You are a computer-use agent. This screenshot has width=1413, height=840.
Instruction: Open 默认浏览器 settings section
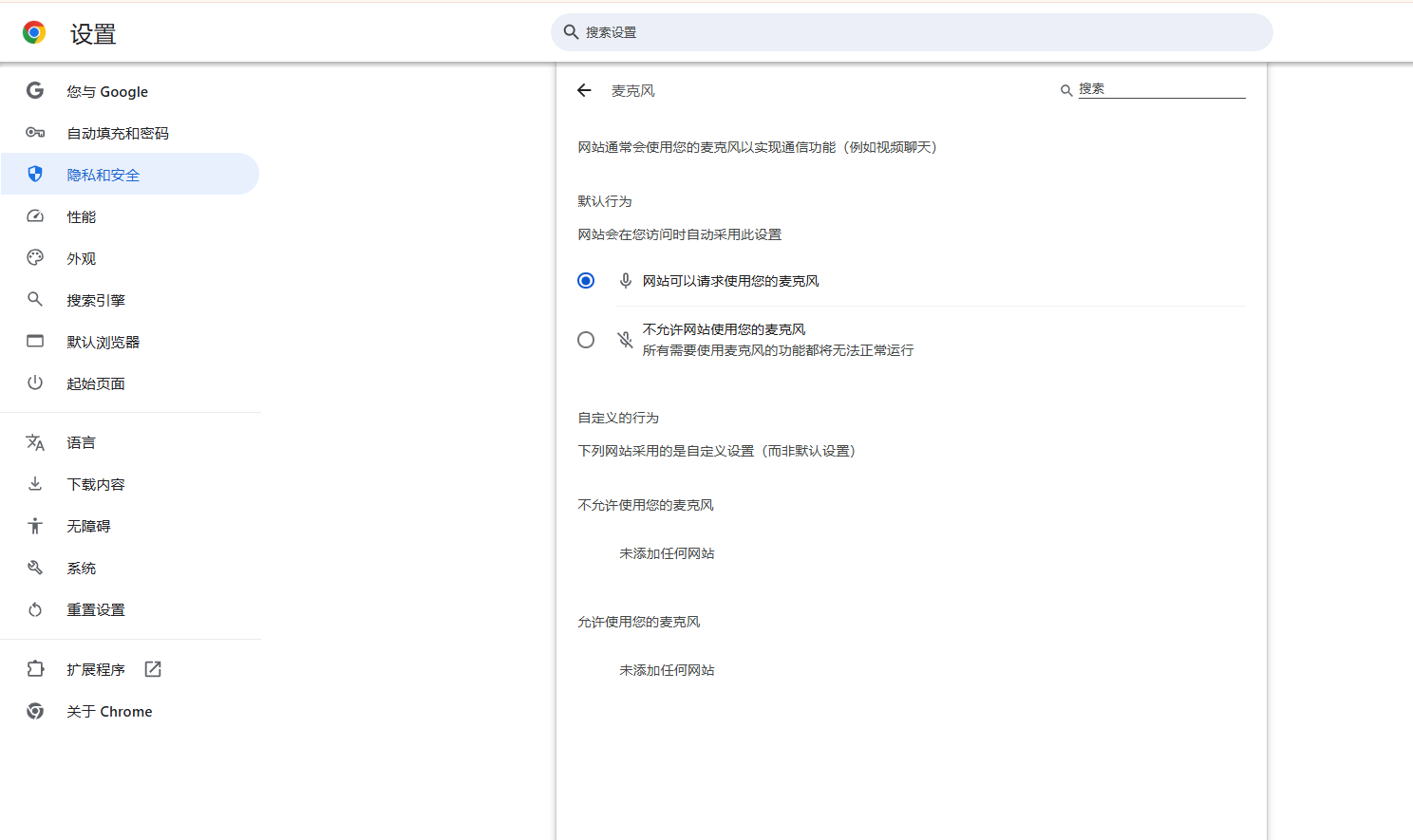tap(130, 342)
